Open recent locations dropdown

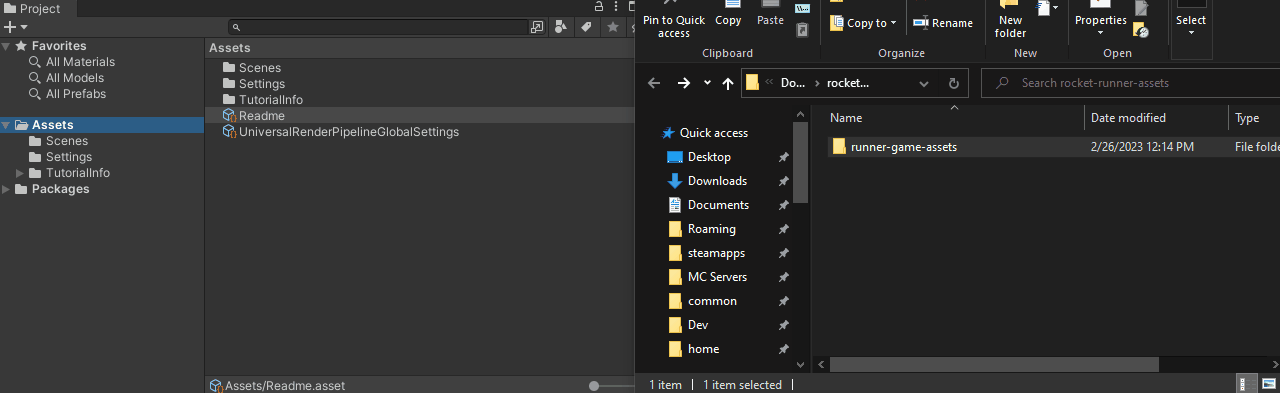707,83
